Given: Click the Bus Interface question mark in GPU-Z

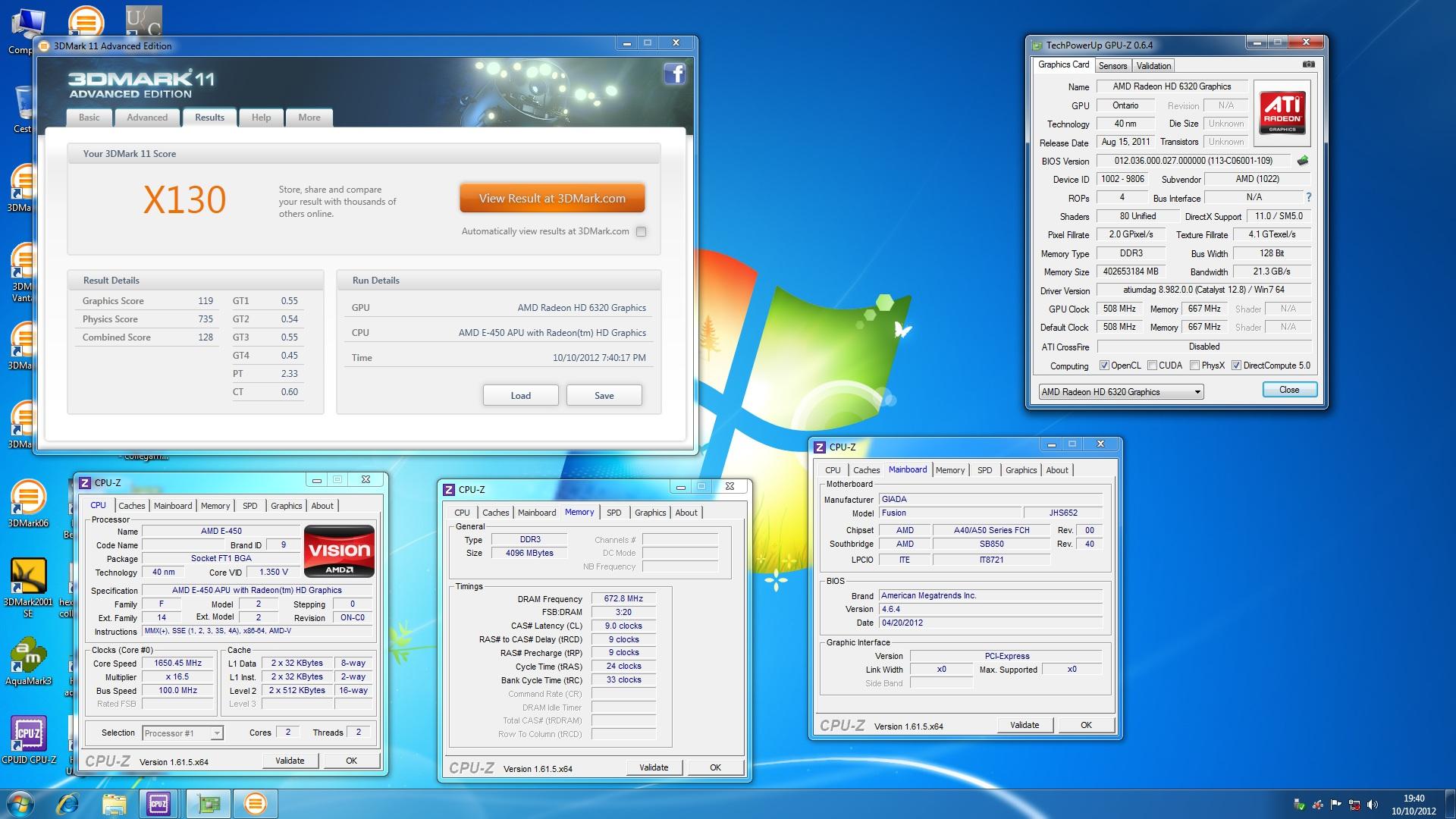Looking at the screenshot, I should 1309,197.
